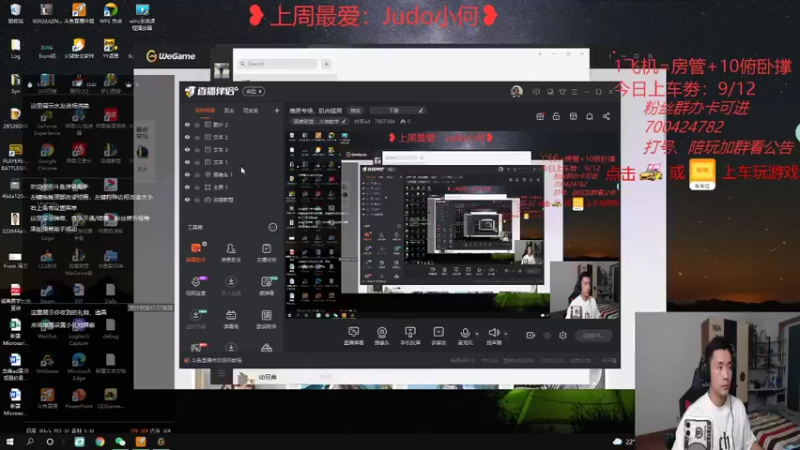
Task: Open Chrome from the taskbar
Action: tap(100, 442)
